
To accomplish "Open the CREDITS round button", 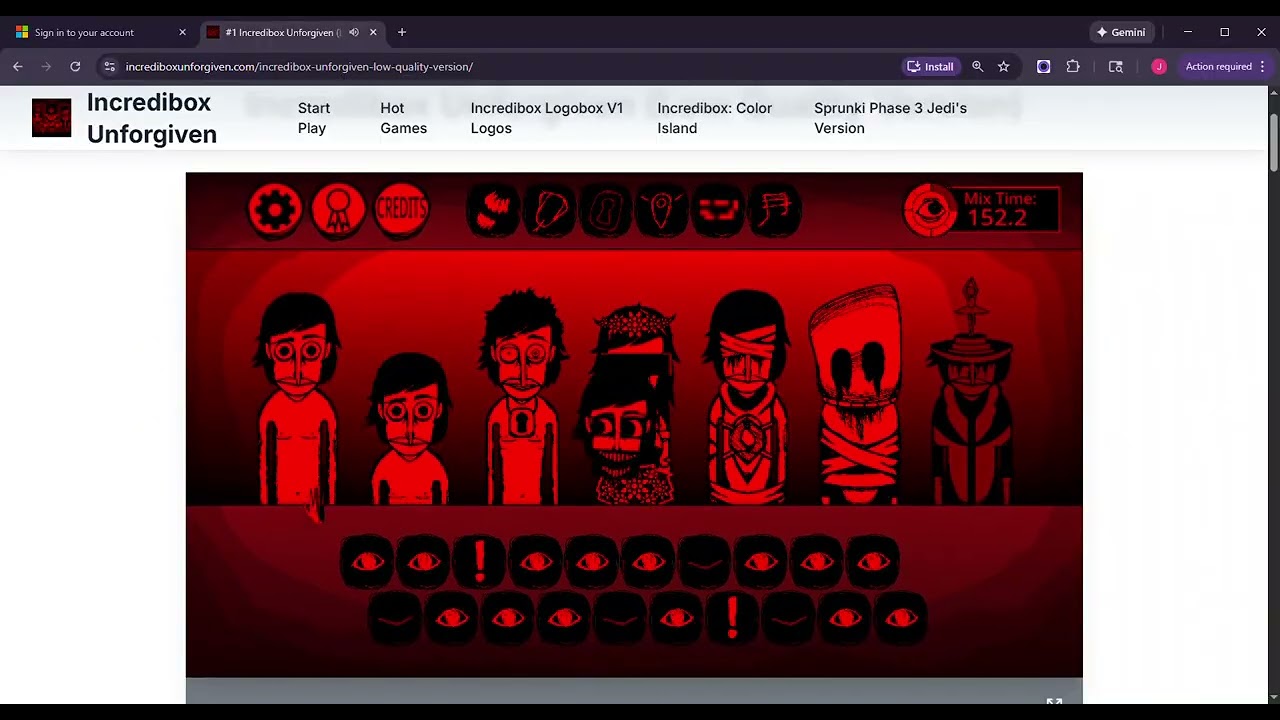I will pos(401,210).
